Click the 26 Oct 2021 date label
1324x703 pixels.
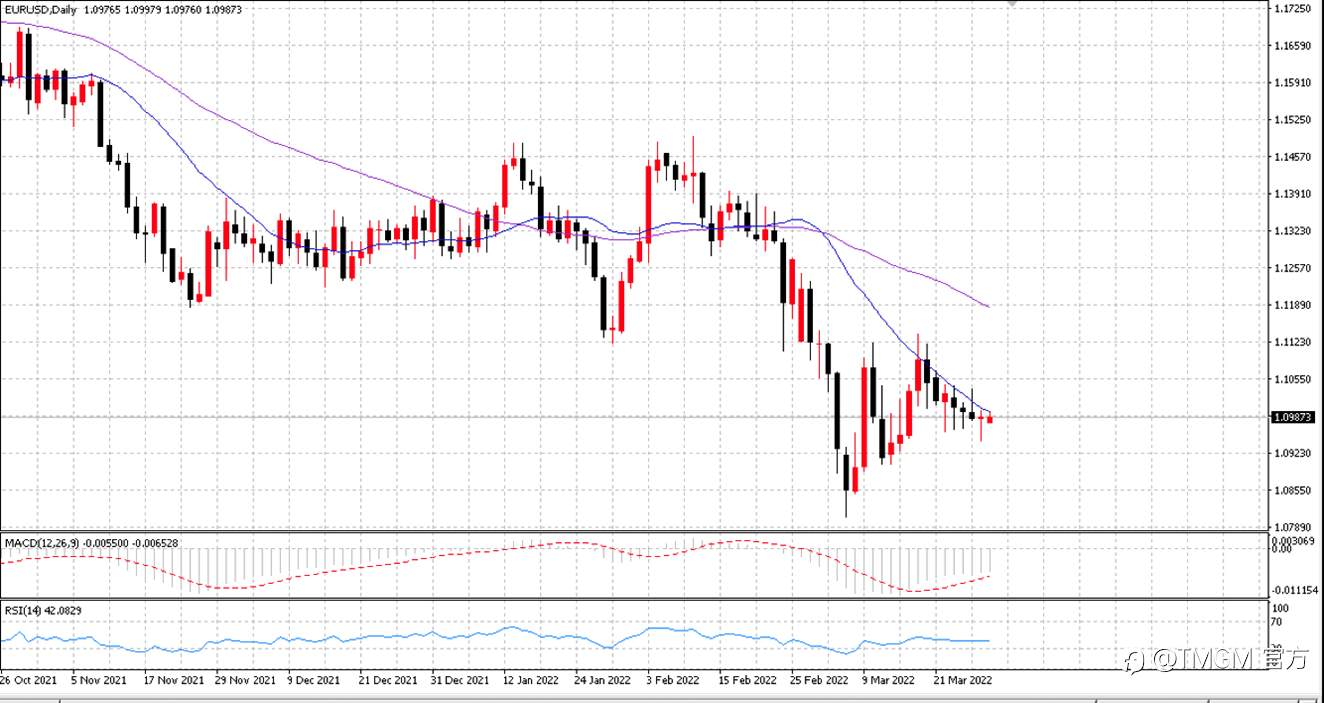point(29,680)
